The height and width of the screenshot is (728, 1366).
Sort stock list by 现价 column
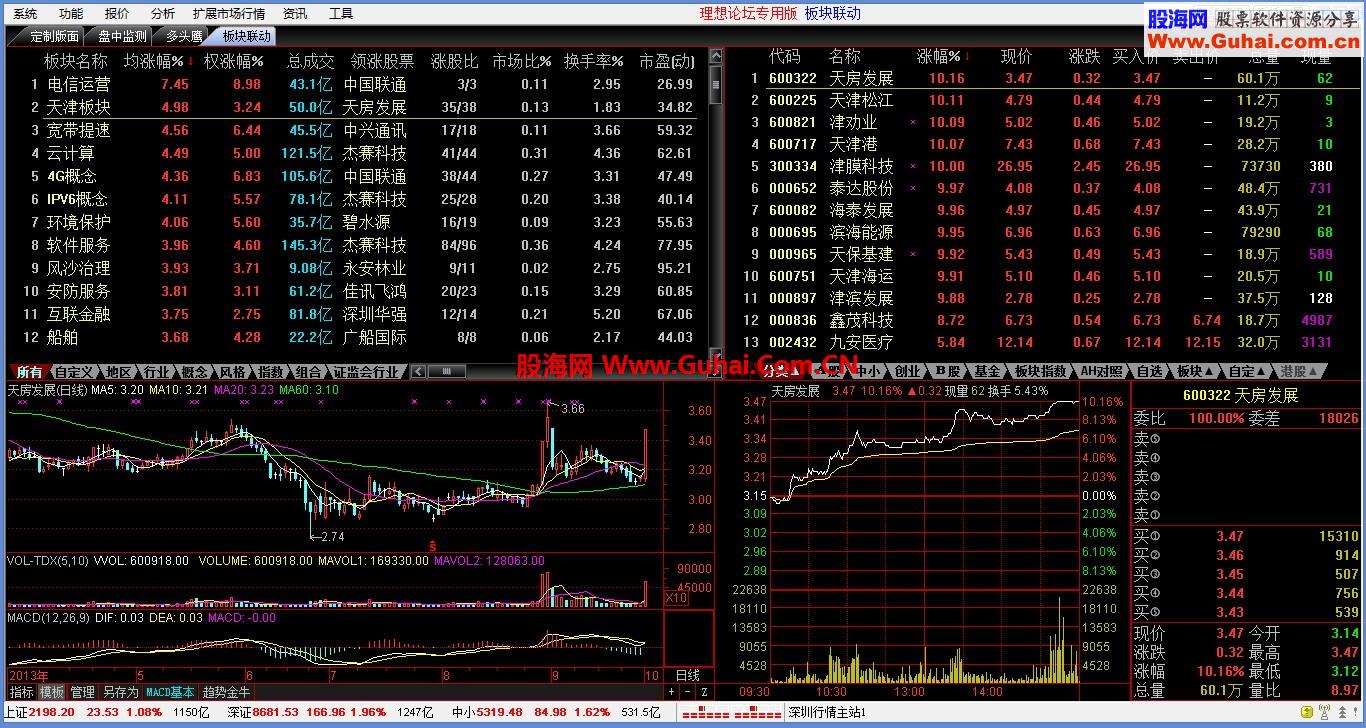[1016, 56]
